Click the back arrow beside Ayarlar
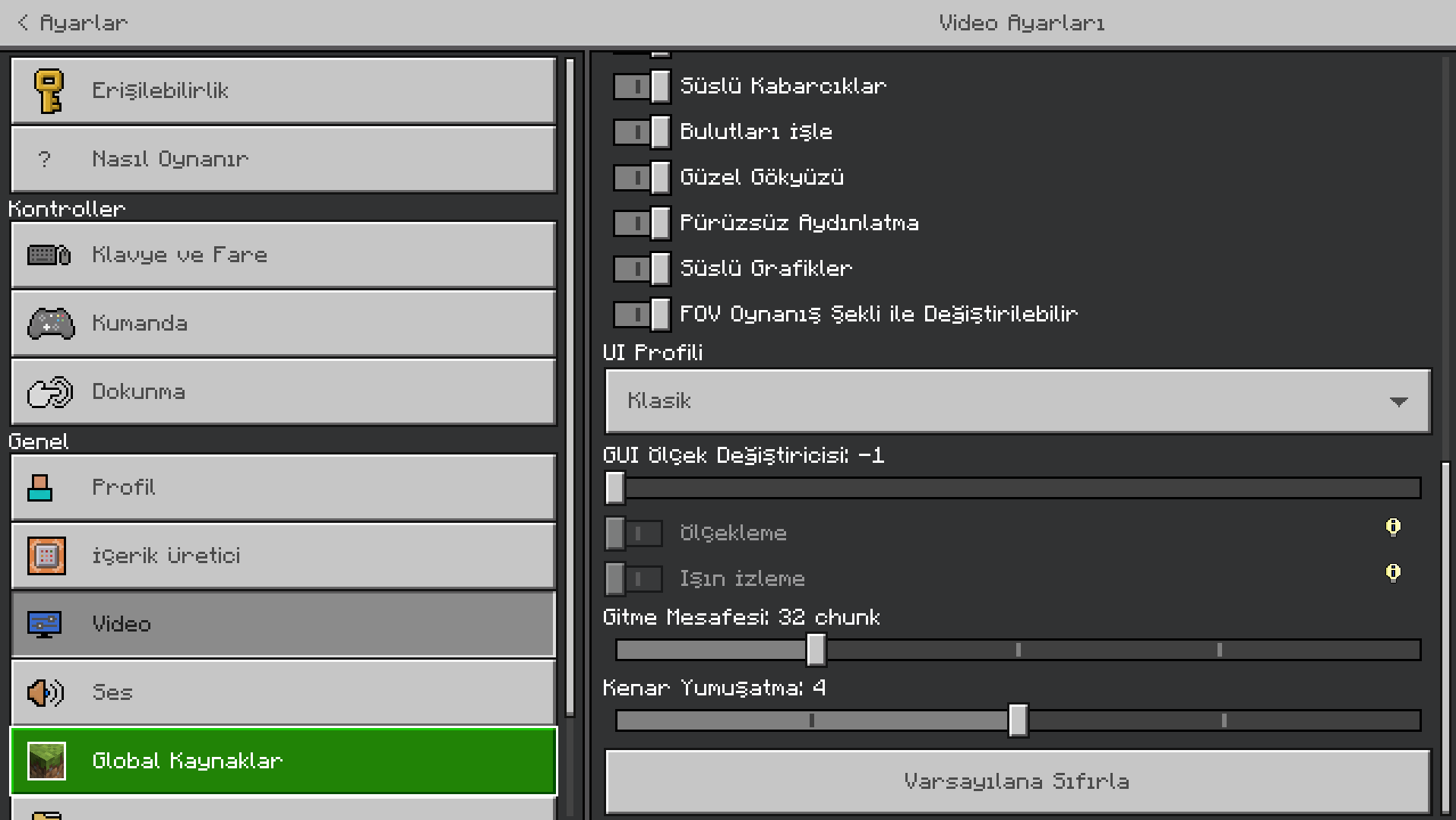Image resolution: width=1456 pixels, height=820 pixels. pos(23,23)
